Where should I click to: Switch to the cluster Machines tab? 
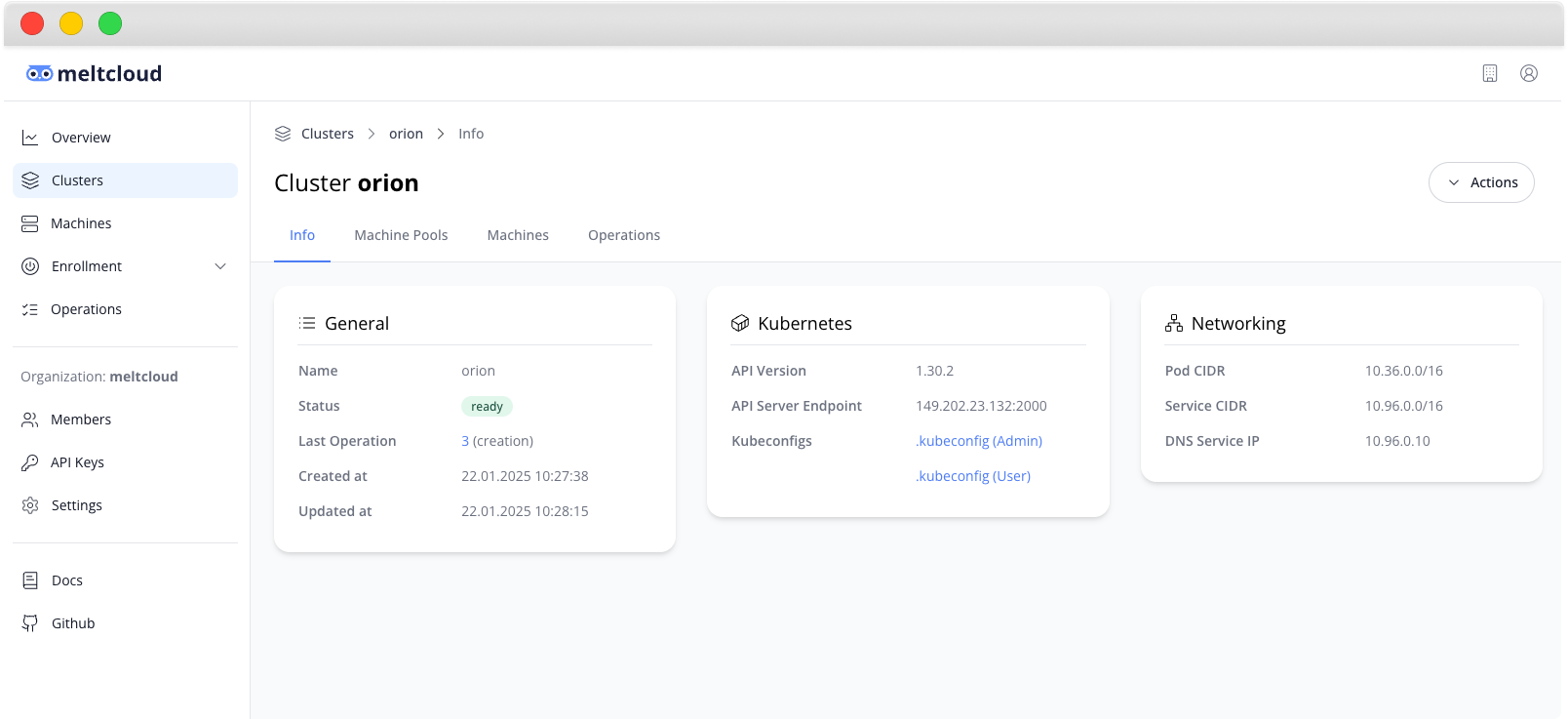pos(518,235)
